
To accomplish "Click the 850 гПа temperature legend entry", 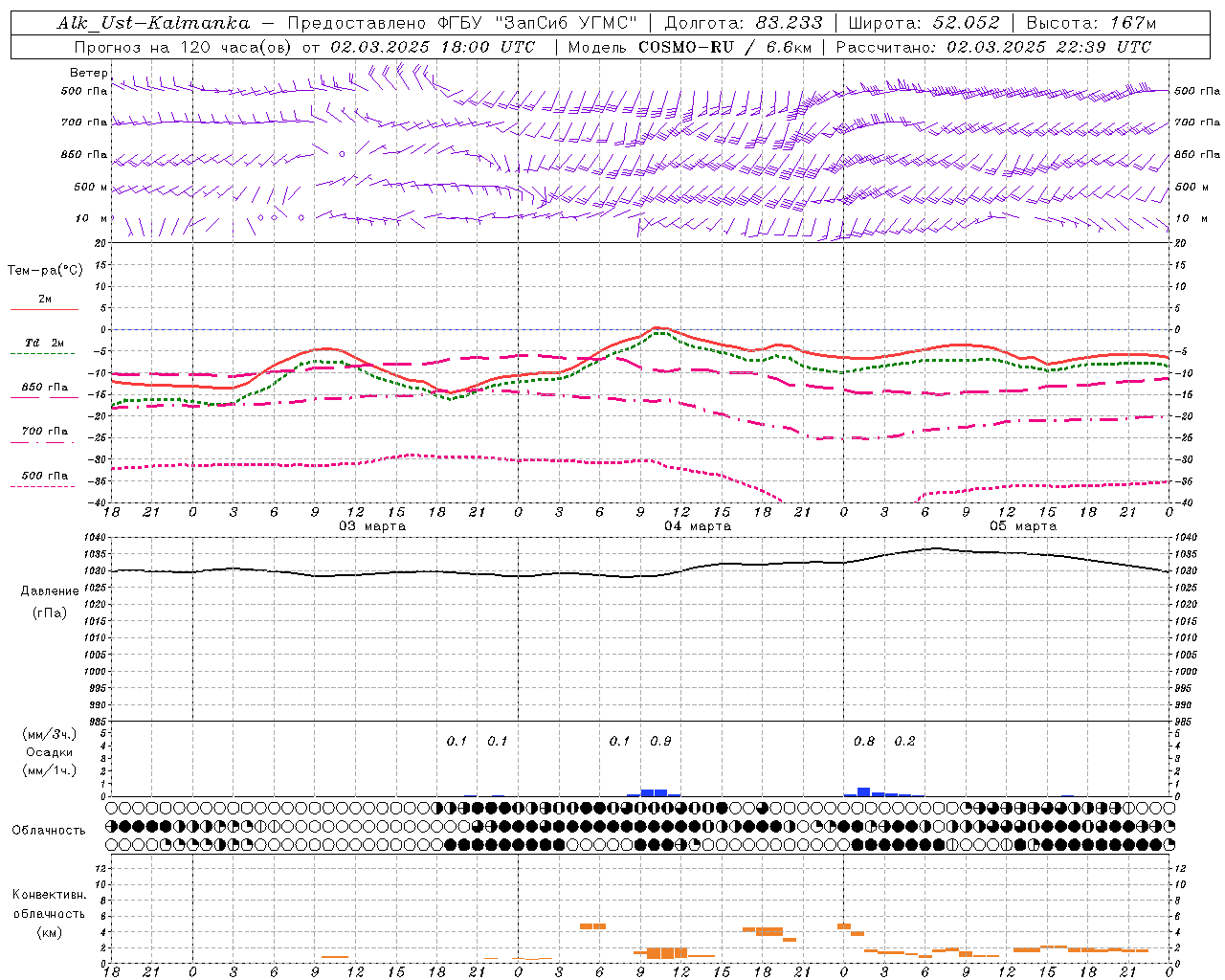I will click(45, 388).
